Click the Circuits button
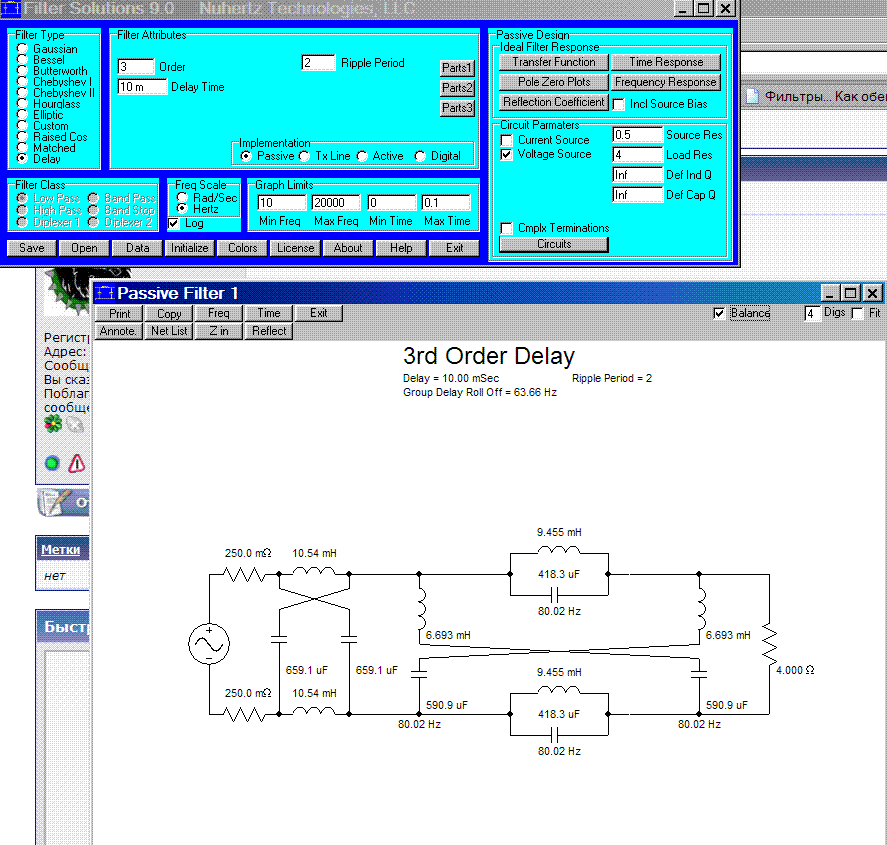Viewport: 887px width, 845px height. coord(553,244)
